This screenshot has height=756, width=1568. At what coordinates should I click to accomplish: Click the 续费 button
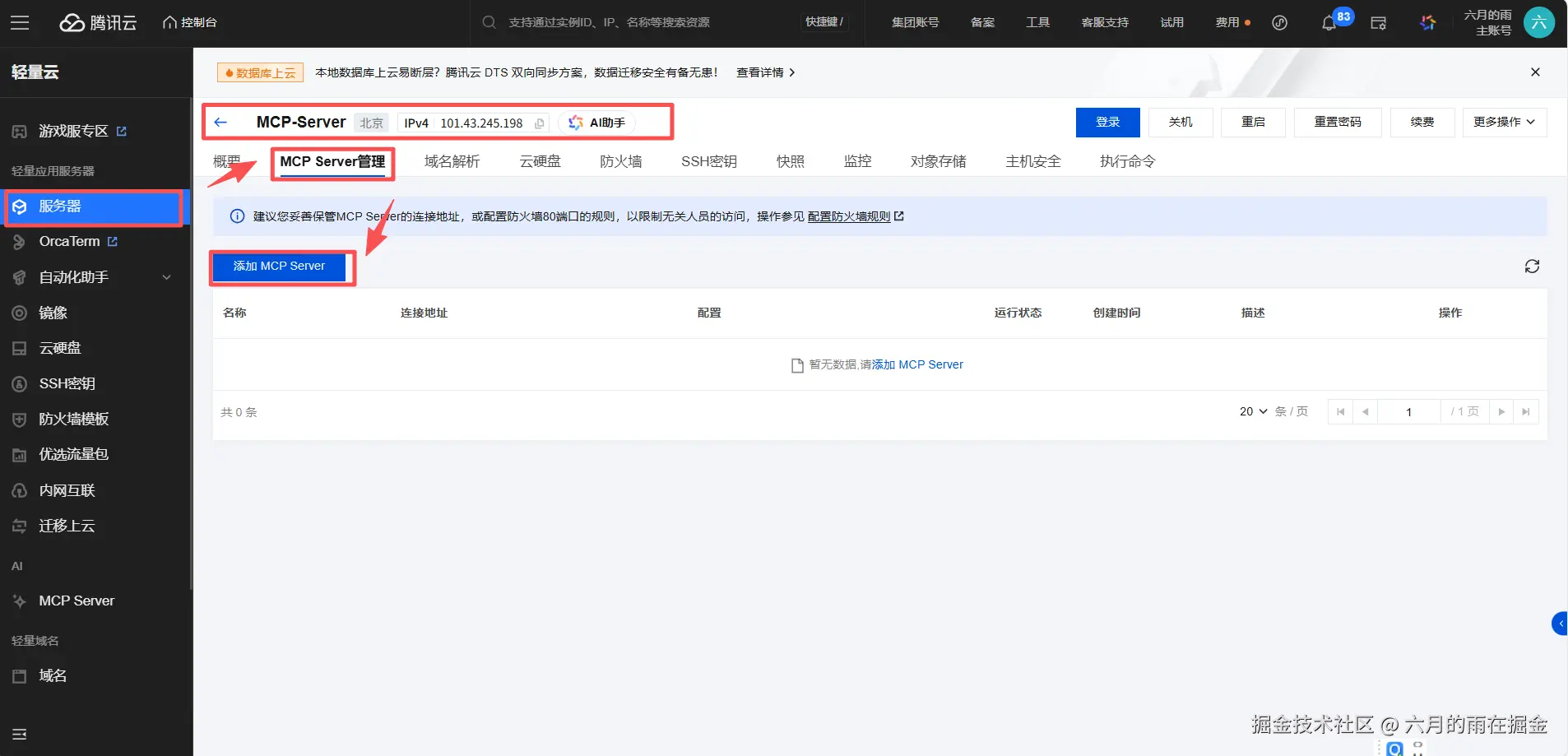1422,122
